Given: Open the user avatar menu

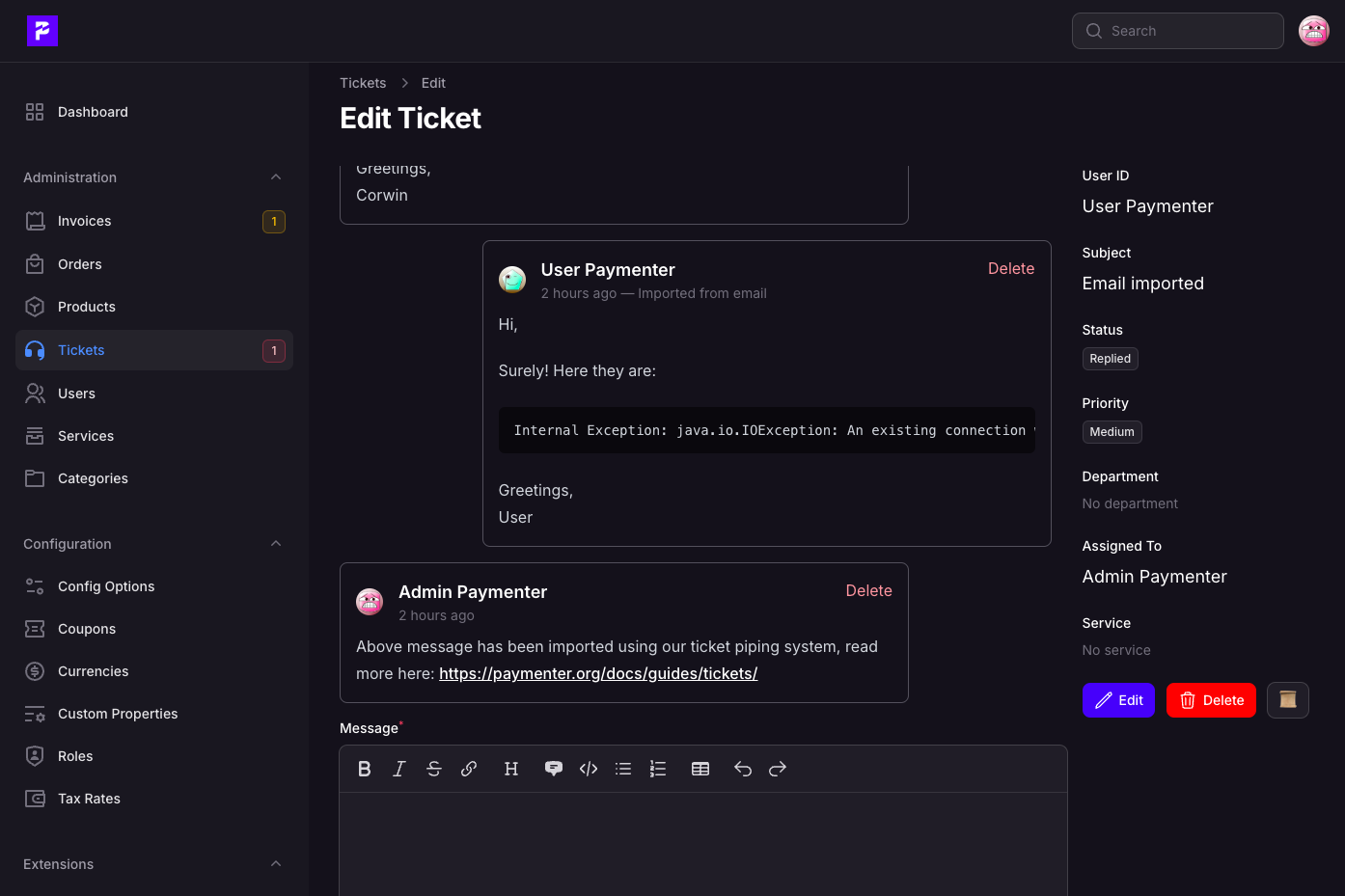Looking at the screenshot, I should click(x=1314, y=31).
